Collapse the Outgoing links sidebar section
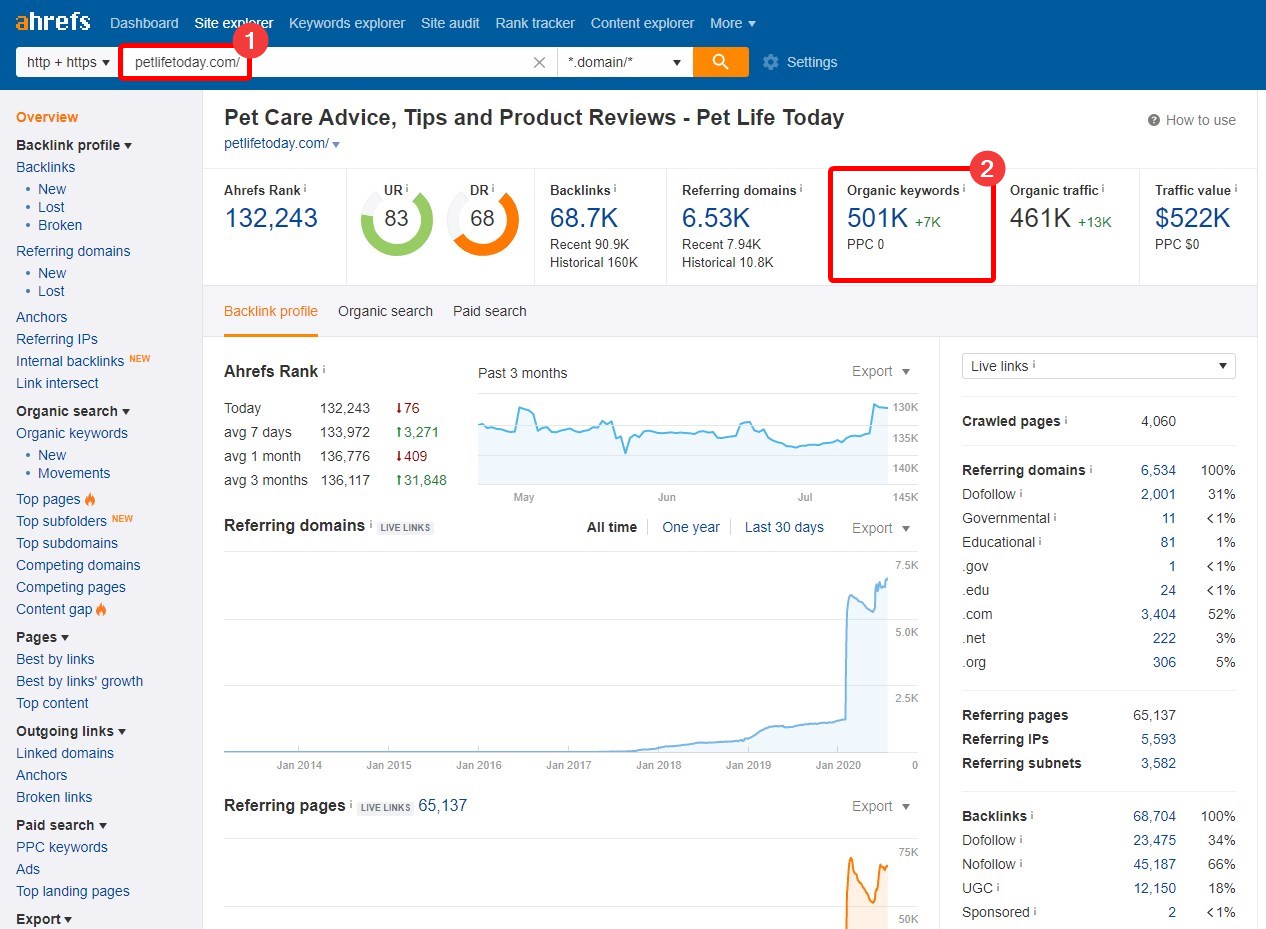 71,731
